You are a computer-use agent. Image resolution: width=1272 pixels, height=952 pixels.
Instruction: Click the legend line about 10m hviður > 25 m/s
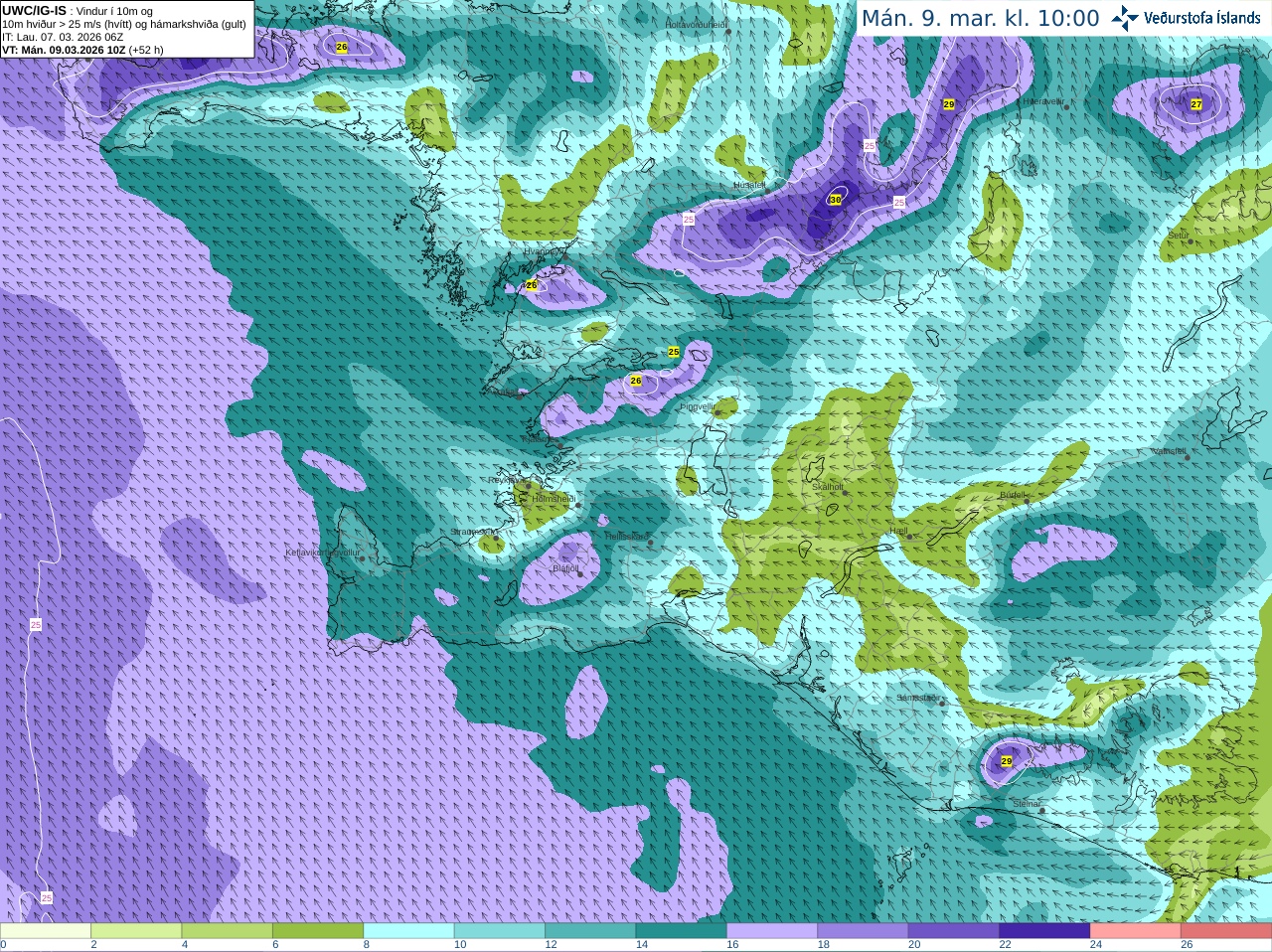[x=124, y=24]
